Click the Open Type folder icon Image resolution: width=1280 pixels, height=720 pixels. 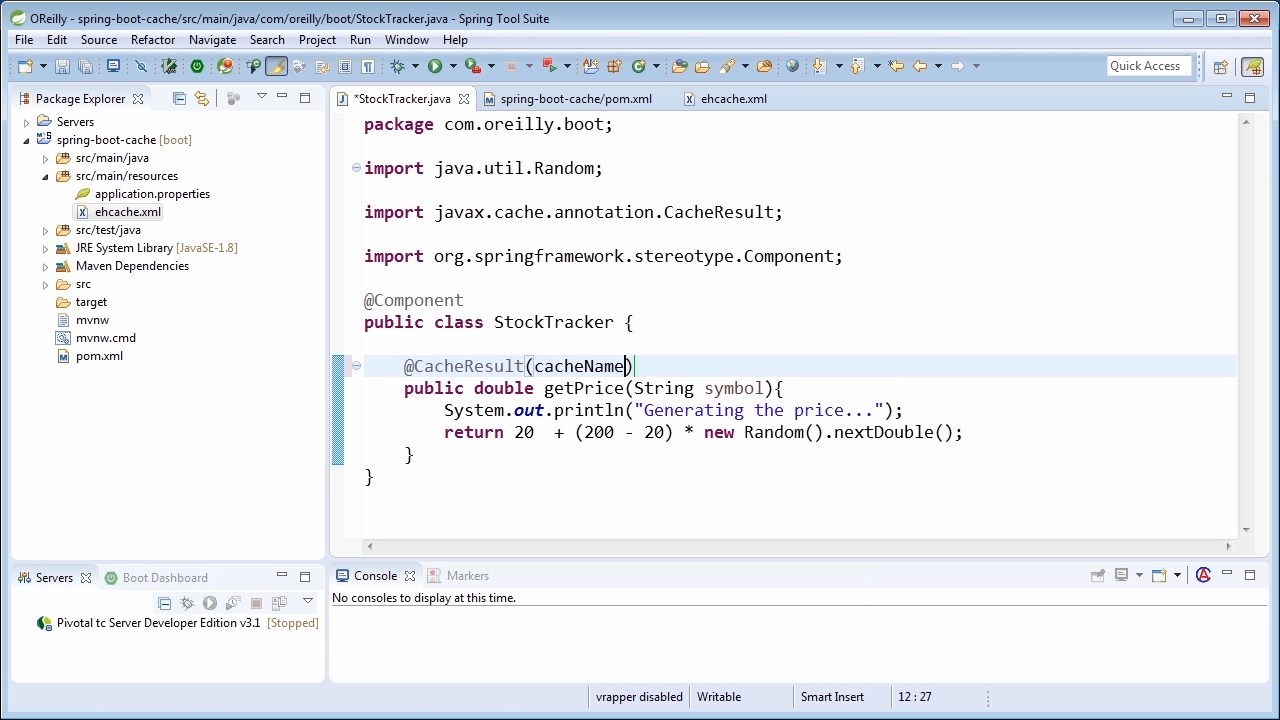680,66
